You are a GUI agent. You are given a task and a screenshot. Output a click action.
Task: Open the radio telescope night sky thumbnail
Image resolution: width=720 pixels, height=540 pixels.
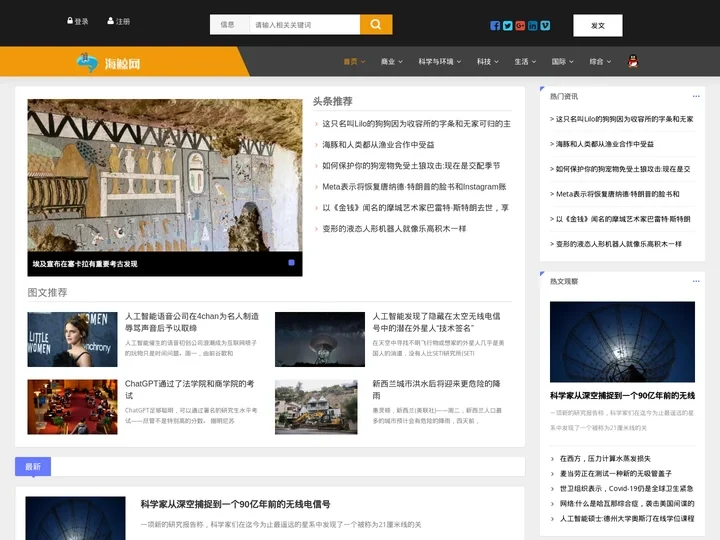point(320,339)
